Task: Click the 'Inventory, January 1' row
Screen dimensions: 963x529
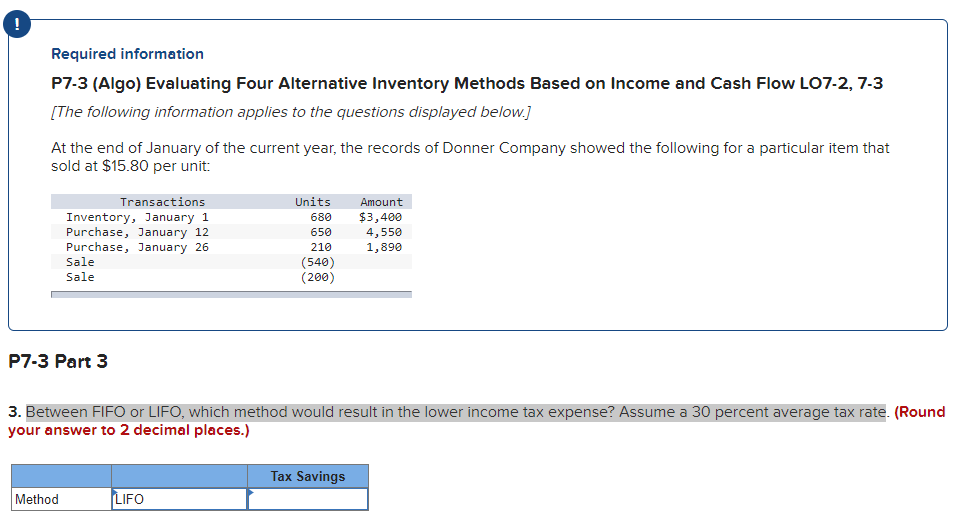Action: (x=231, y=217)
